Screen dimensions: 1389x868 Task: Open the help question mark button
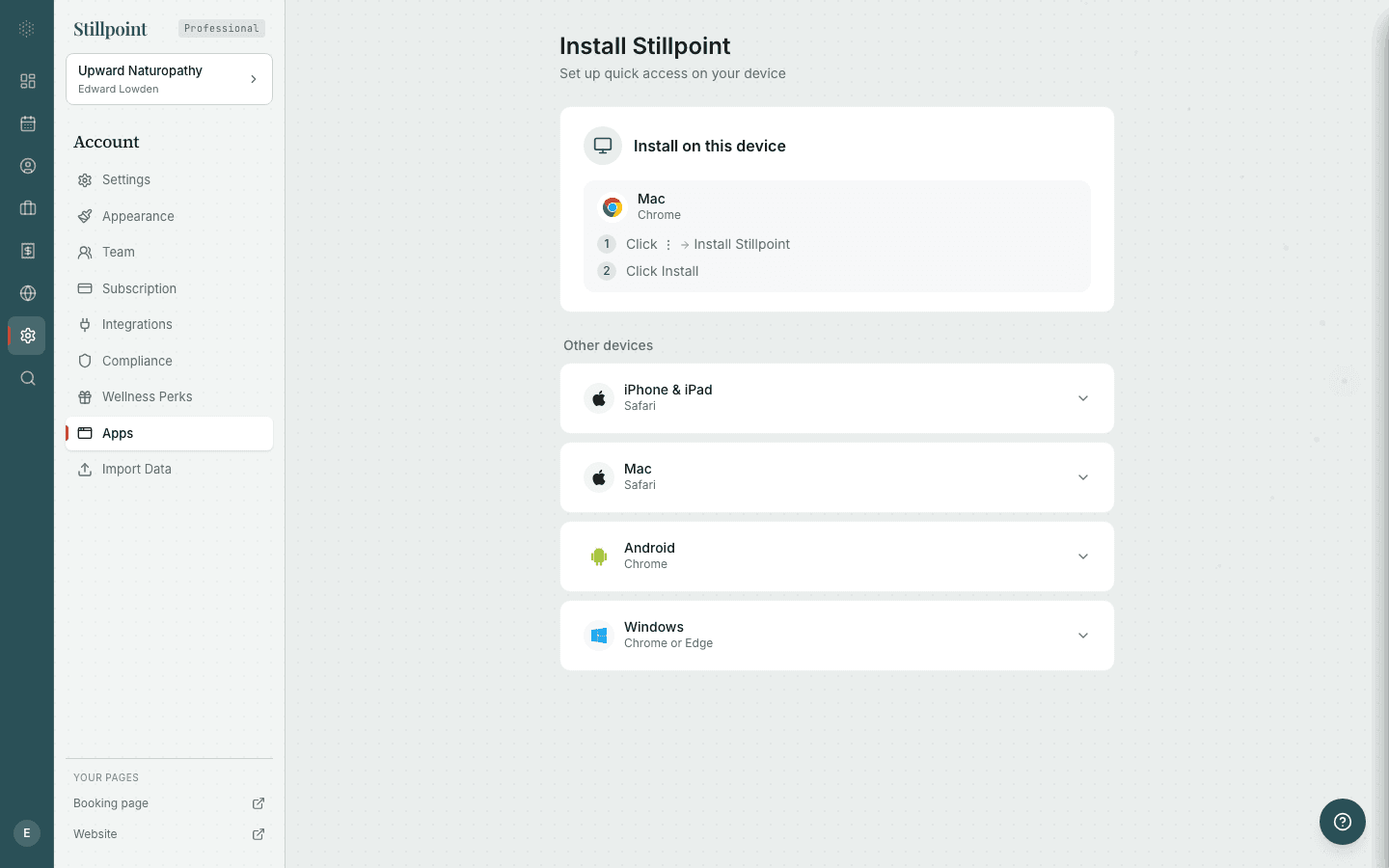[x=1343, y=822]
